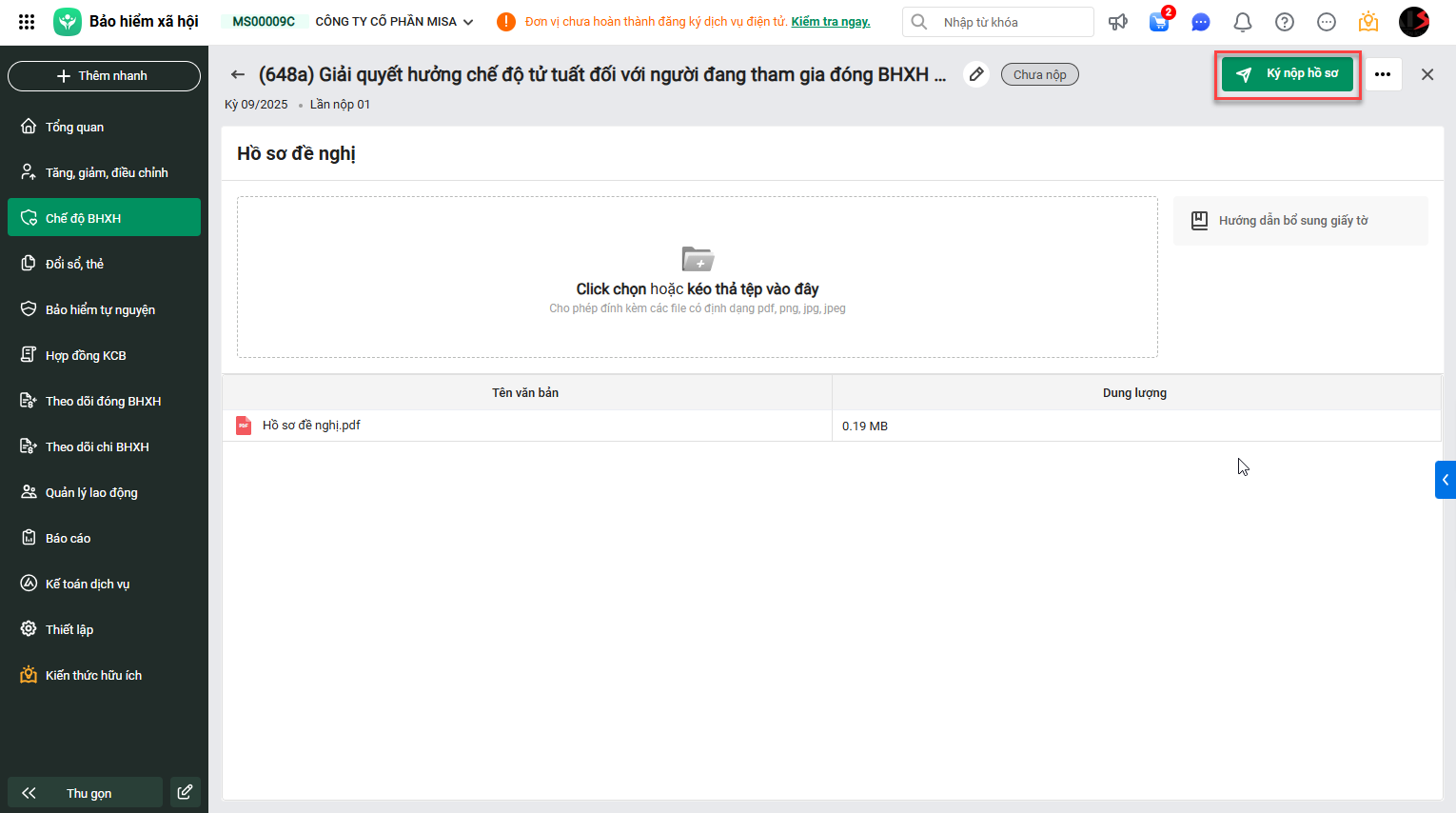Image resolution: width=1456 pixels, height=813 pixels.
Task: Open Theo dõi đóng BHXH sidebar item
Action: coord(104,401)
